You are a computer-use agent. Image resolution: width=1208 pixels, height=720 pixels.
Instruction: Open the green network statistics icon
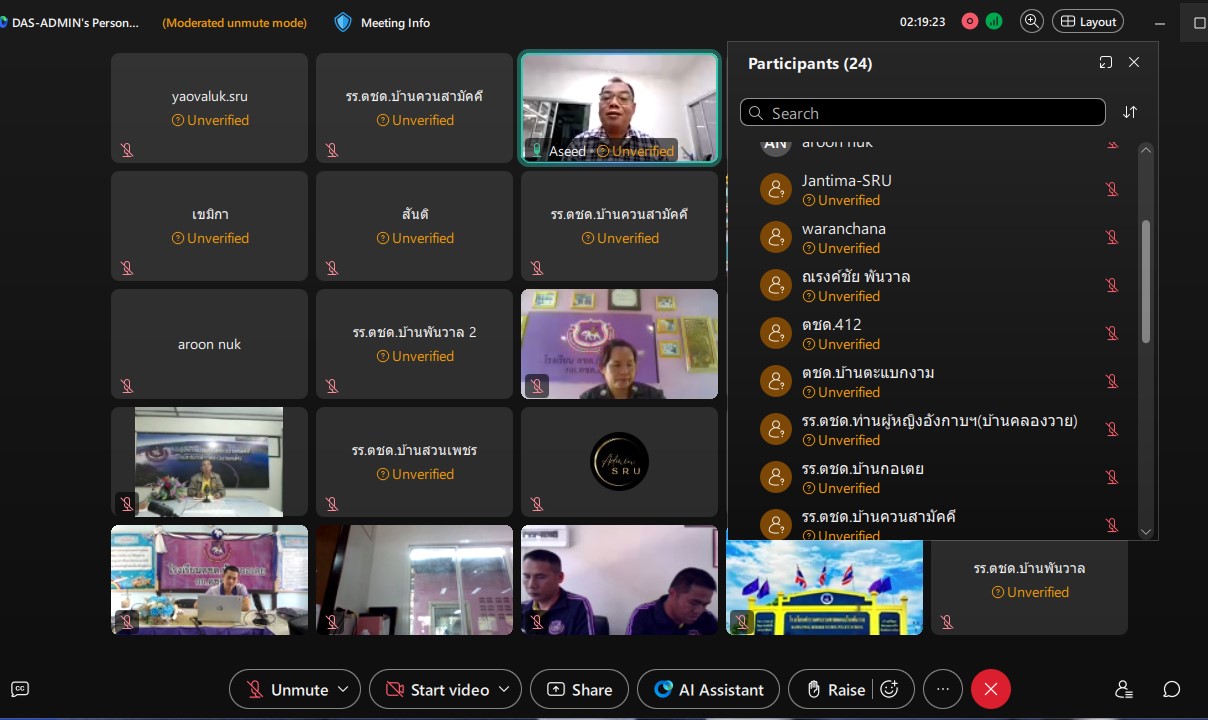pyautogui.click(x=993, y=21)
